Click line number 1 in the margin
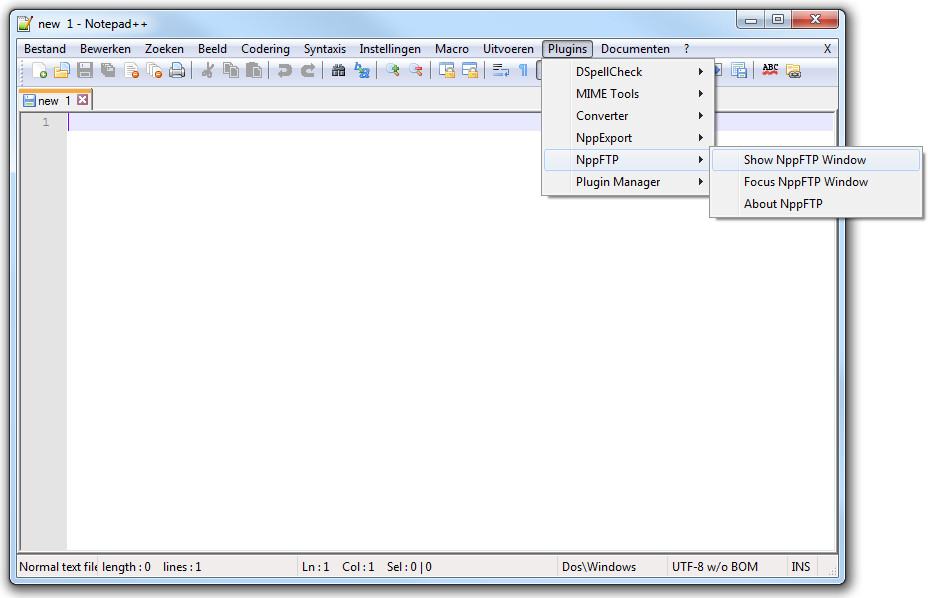 [x=46, y=122]
